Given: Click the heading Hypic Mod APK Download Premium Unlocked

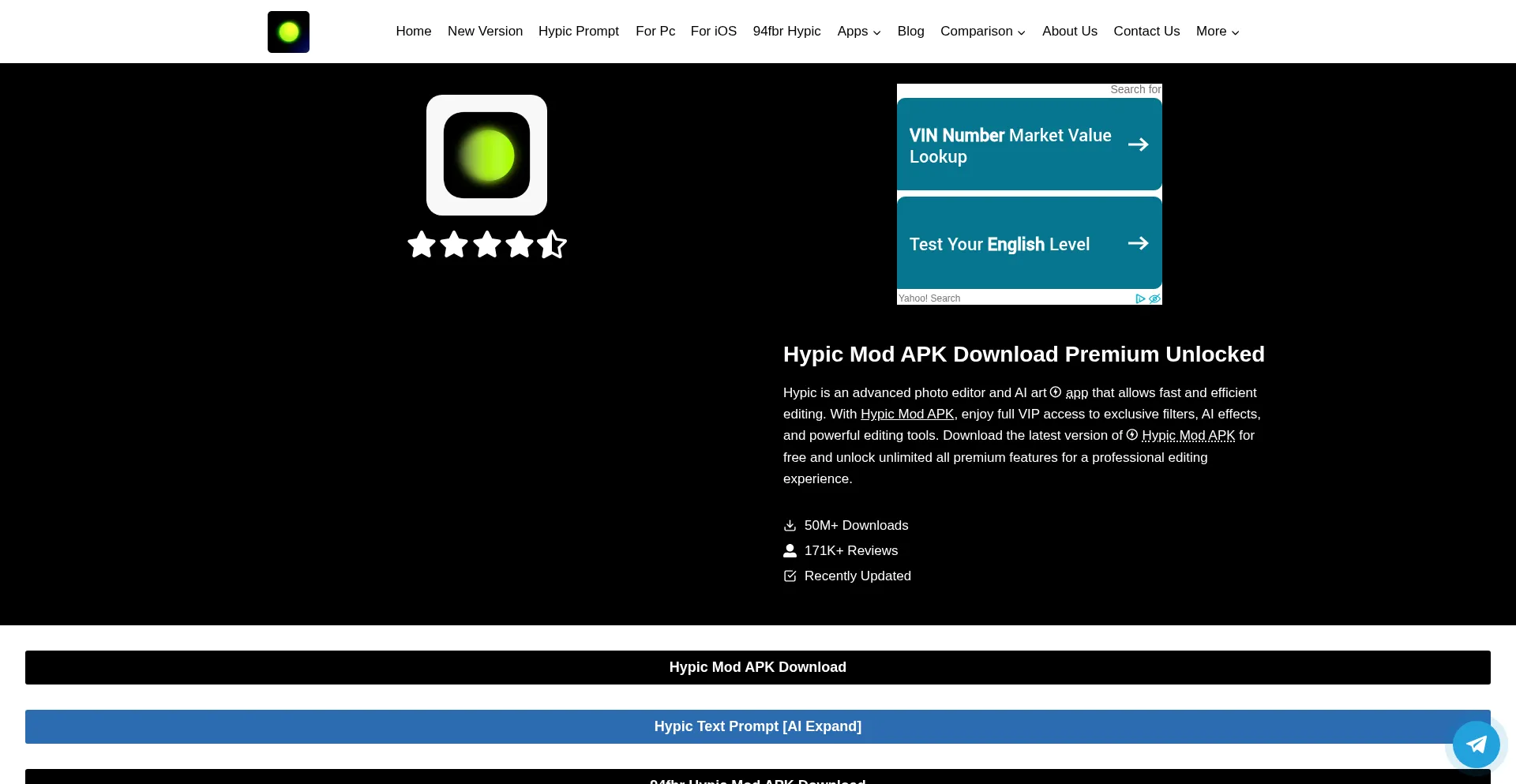Looking at the screenshot, I should point(1024,354).
